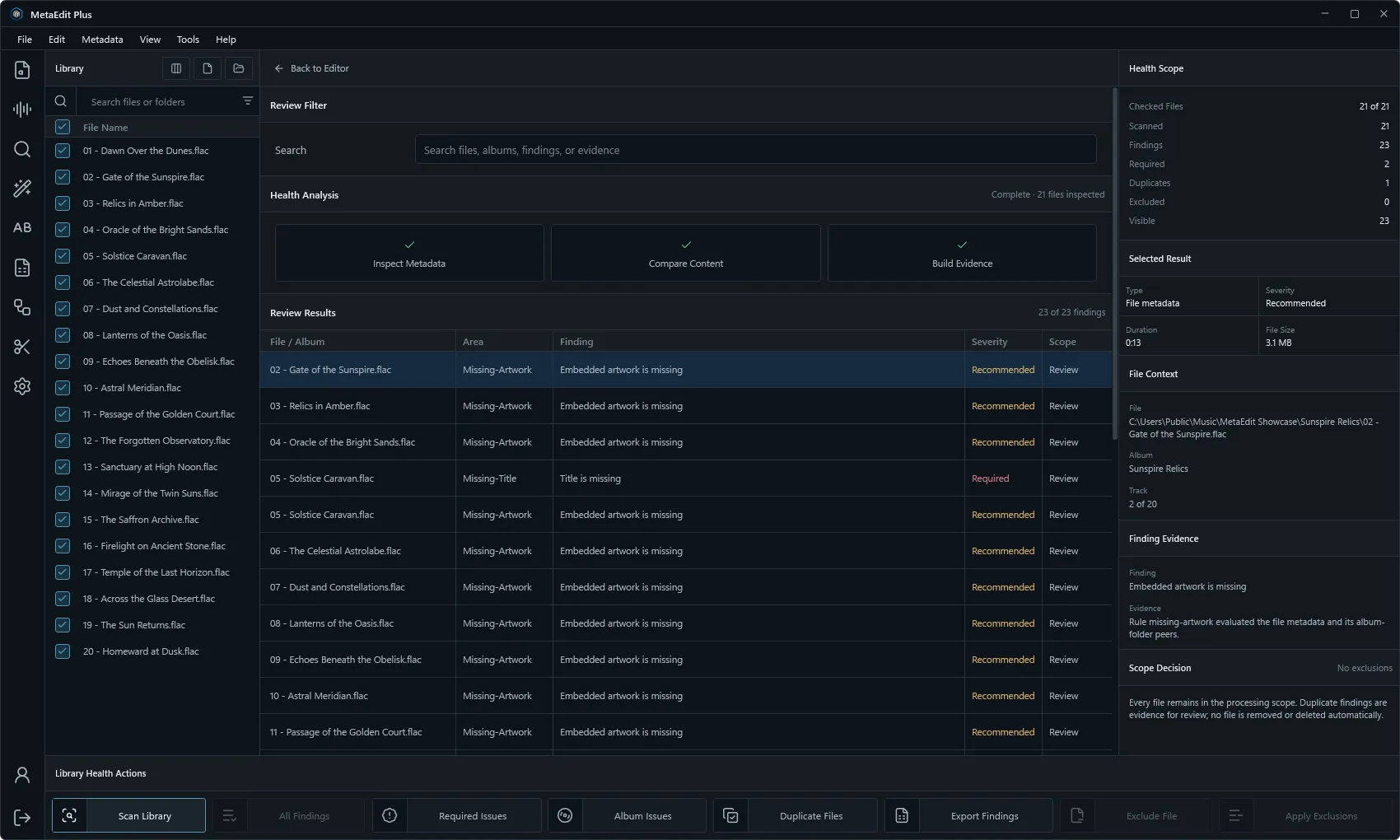
Task: Click the Build Evidence step card
Action: coord(962,253)
